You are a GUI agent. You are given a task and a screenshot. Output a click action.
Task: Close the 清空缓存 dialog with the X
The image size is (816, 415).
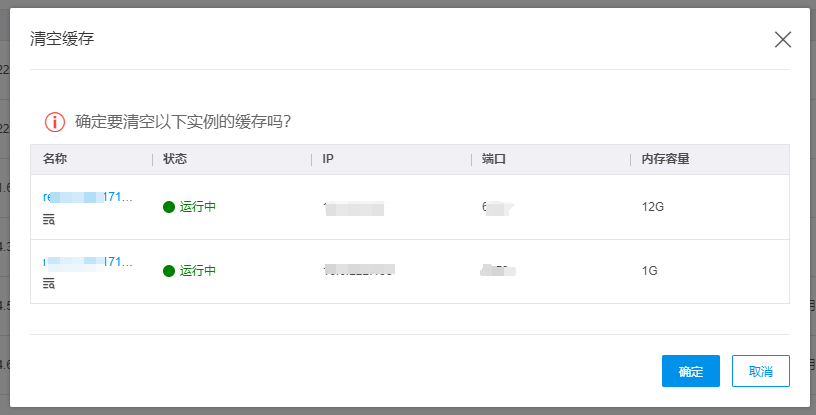pos(782,39)
